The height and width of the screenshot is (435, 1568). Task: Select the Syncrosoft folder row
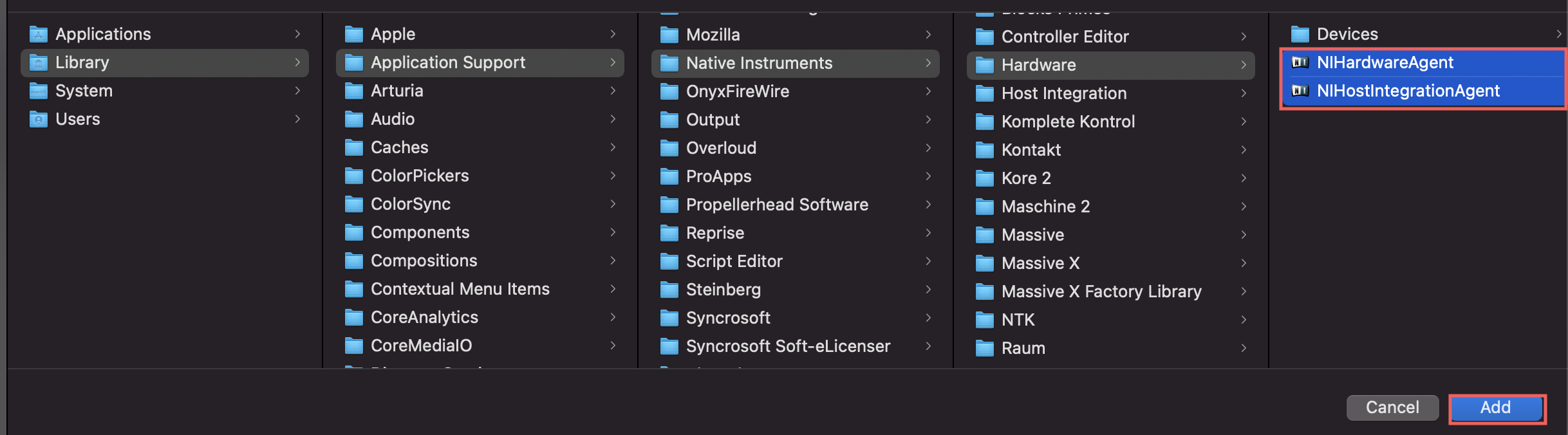tap(796, 318)
